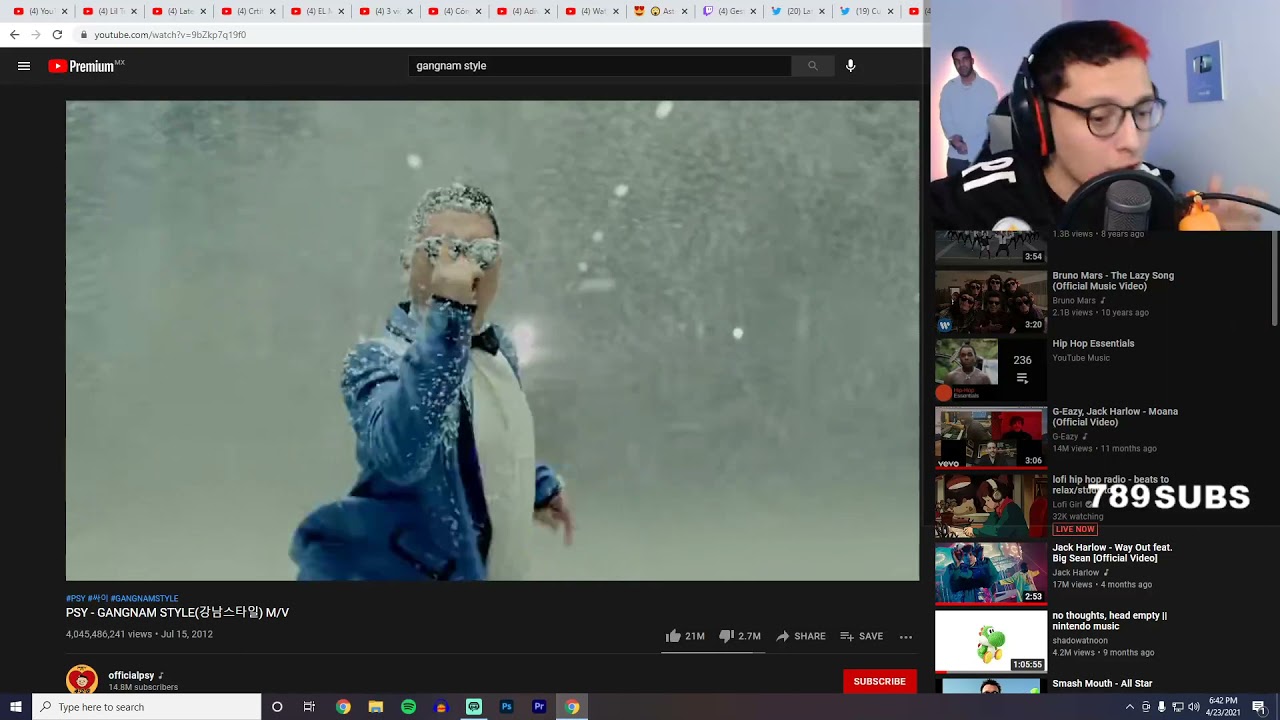Switch to the '(4) 3 vi' tab

click(x=385, y=12)
